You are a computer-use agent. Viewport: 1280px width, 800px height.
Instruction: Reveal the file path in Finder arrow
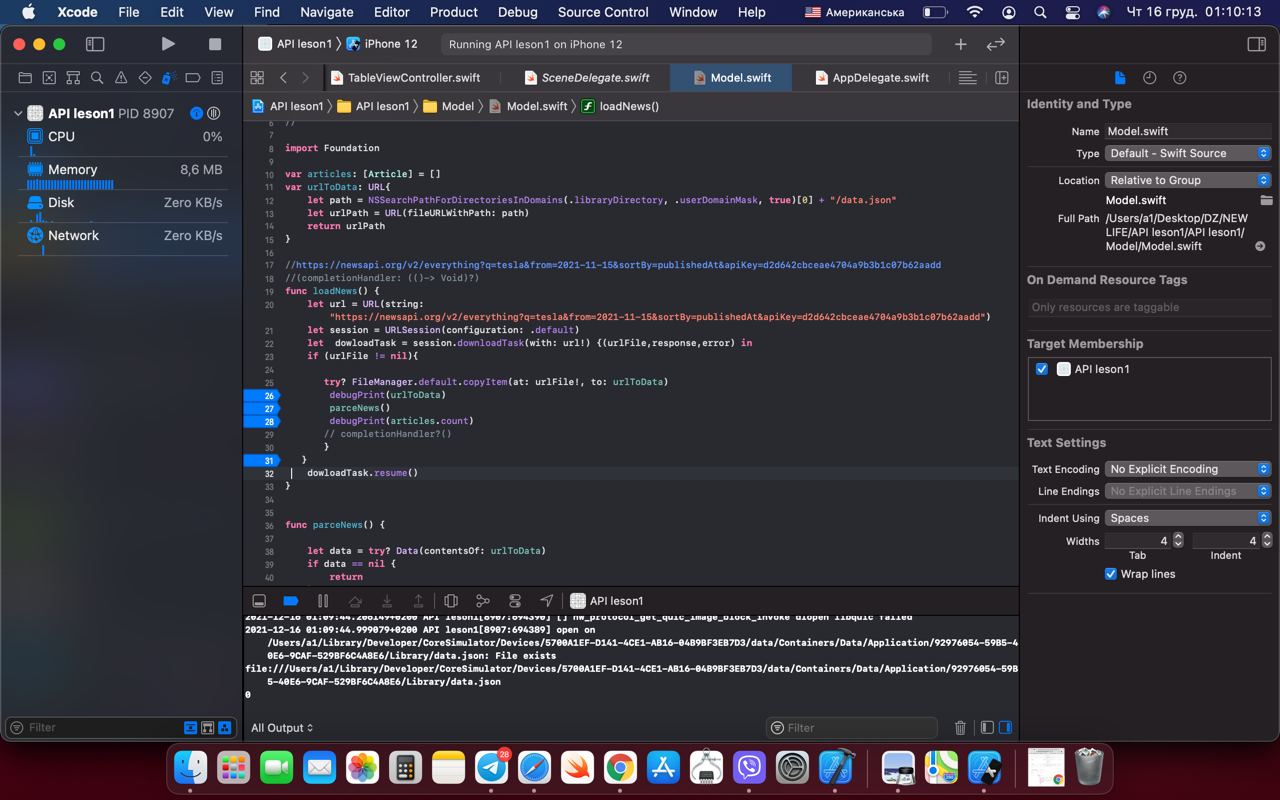(1260, 246)
